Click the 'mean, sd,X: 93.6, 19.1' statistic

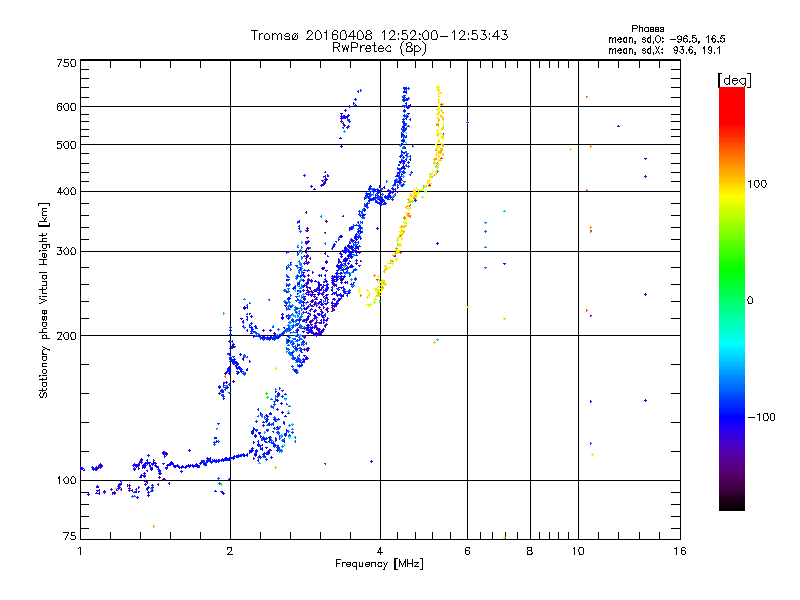664,50
